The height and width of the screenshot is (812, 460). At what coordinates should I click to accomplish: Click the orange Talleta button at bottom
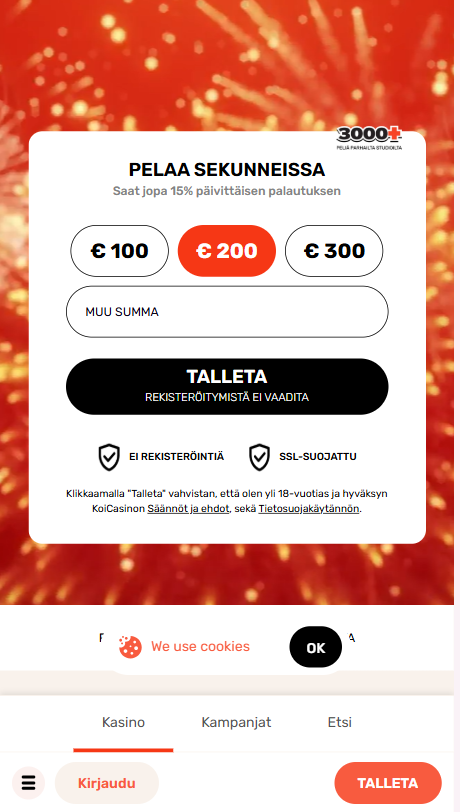(388, 783)
